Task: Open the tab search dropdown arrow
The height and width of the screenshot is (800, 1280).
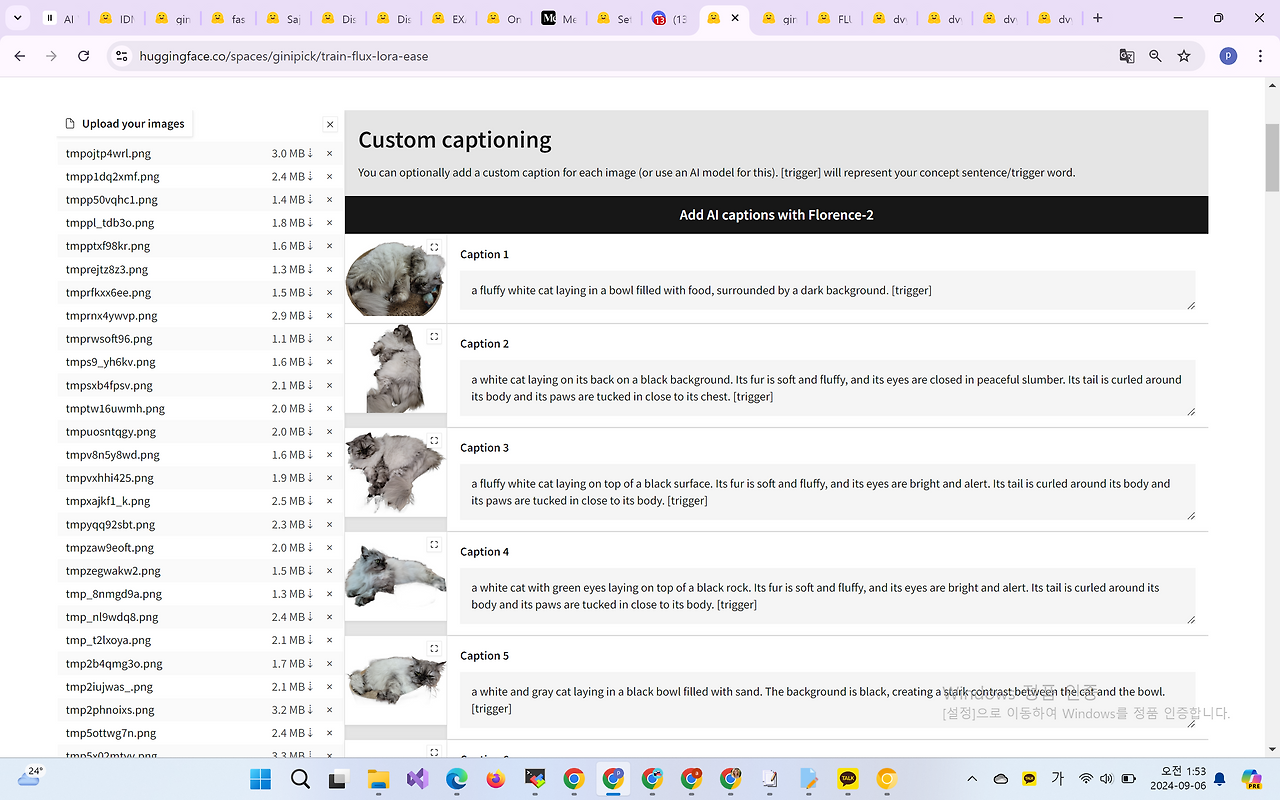Action: click(x=17, y=18)
